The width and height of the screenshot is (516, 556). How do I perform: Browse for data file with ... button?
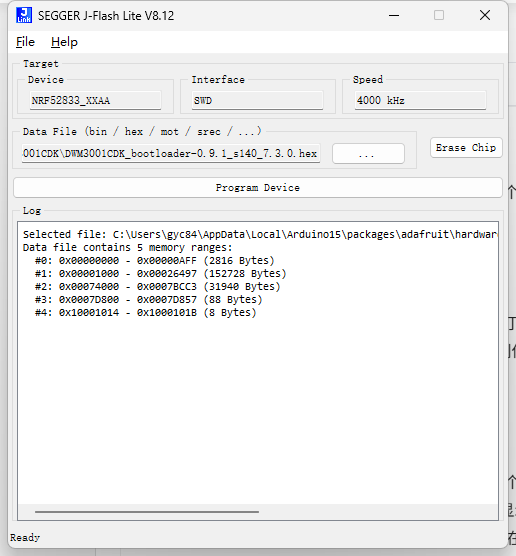point(368,154)
